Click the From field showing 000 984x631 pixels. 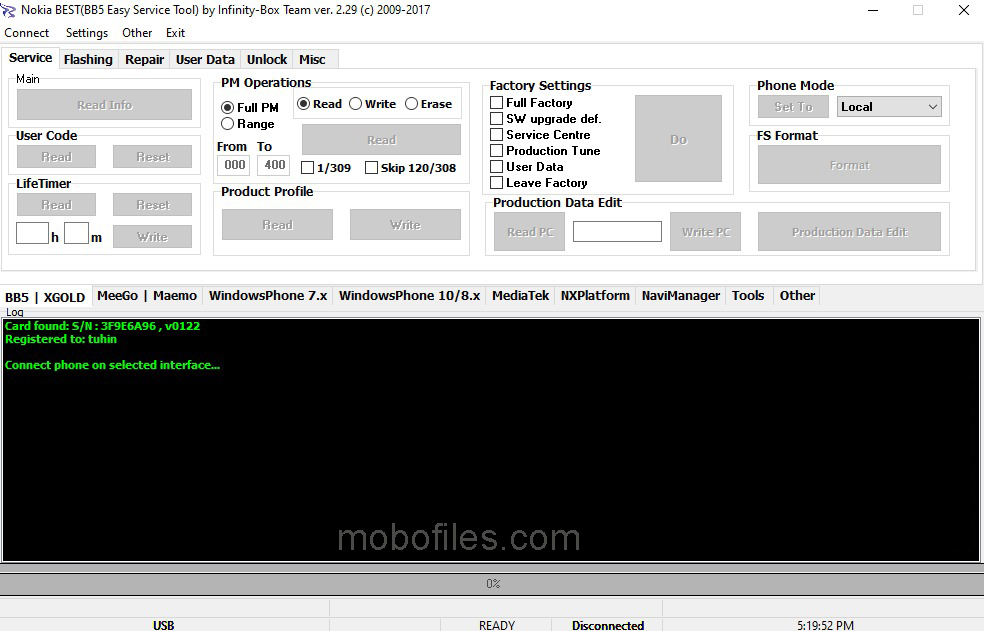coord(234,165)
